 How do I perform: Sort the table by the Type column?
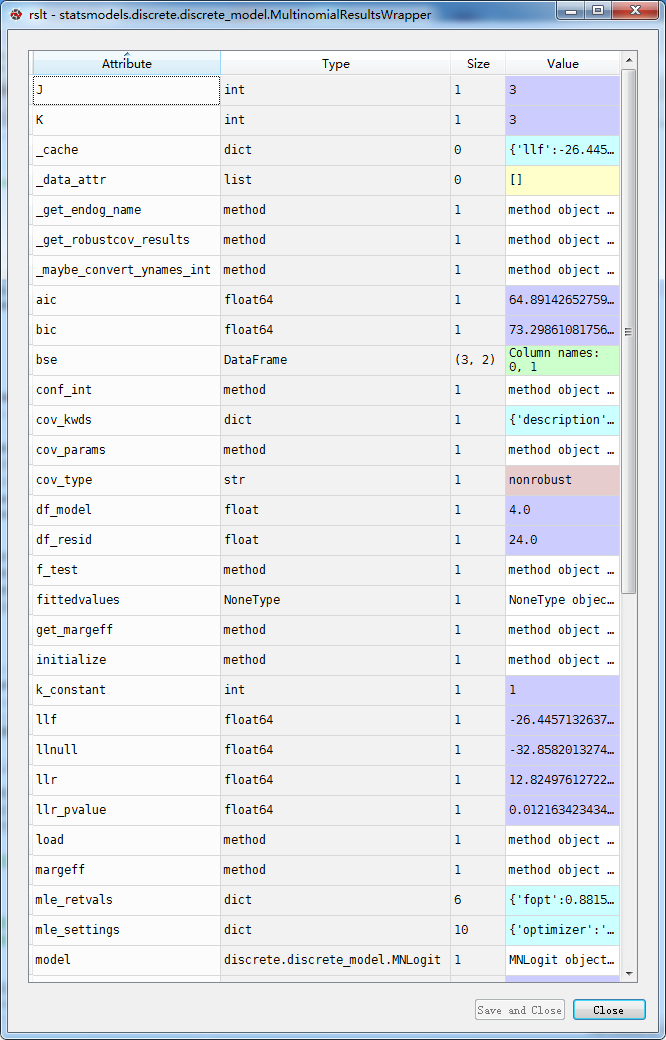pos(335,63)
